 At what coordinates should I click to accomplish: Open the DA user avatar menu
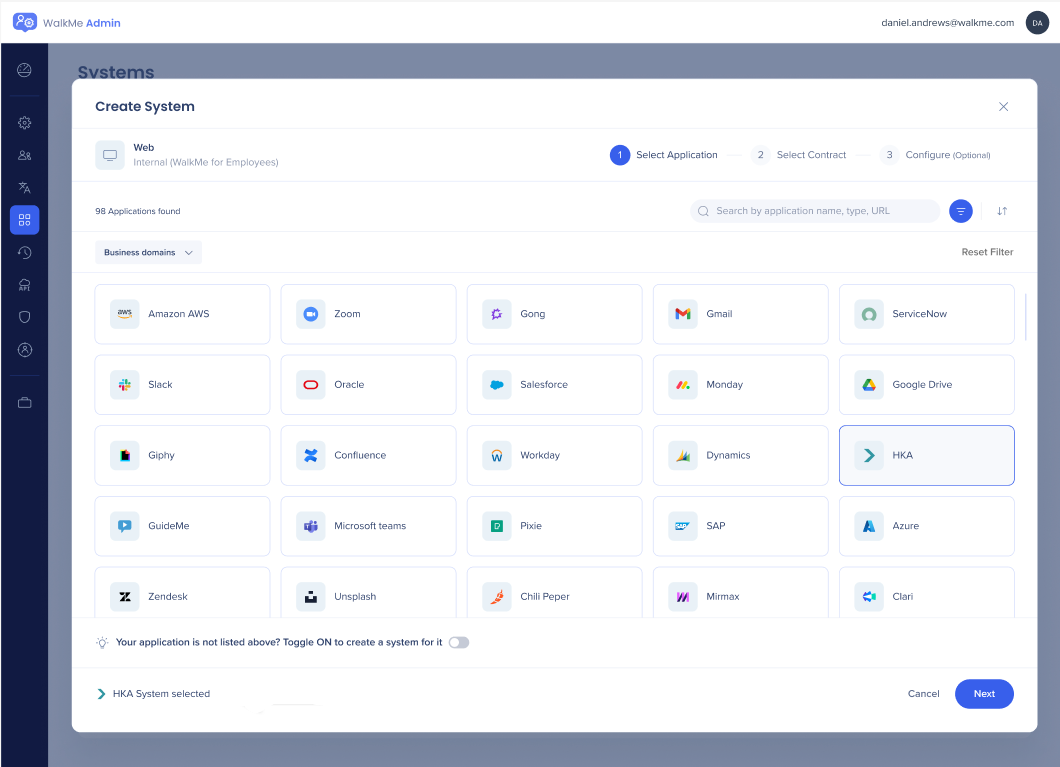pos(1037,23)
